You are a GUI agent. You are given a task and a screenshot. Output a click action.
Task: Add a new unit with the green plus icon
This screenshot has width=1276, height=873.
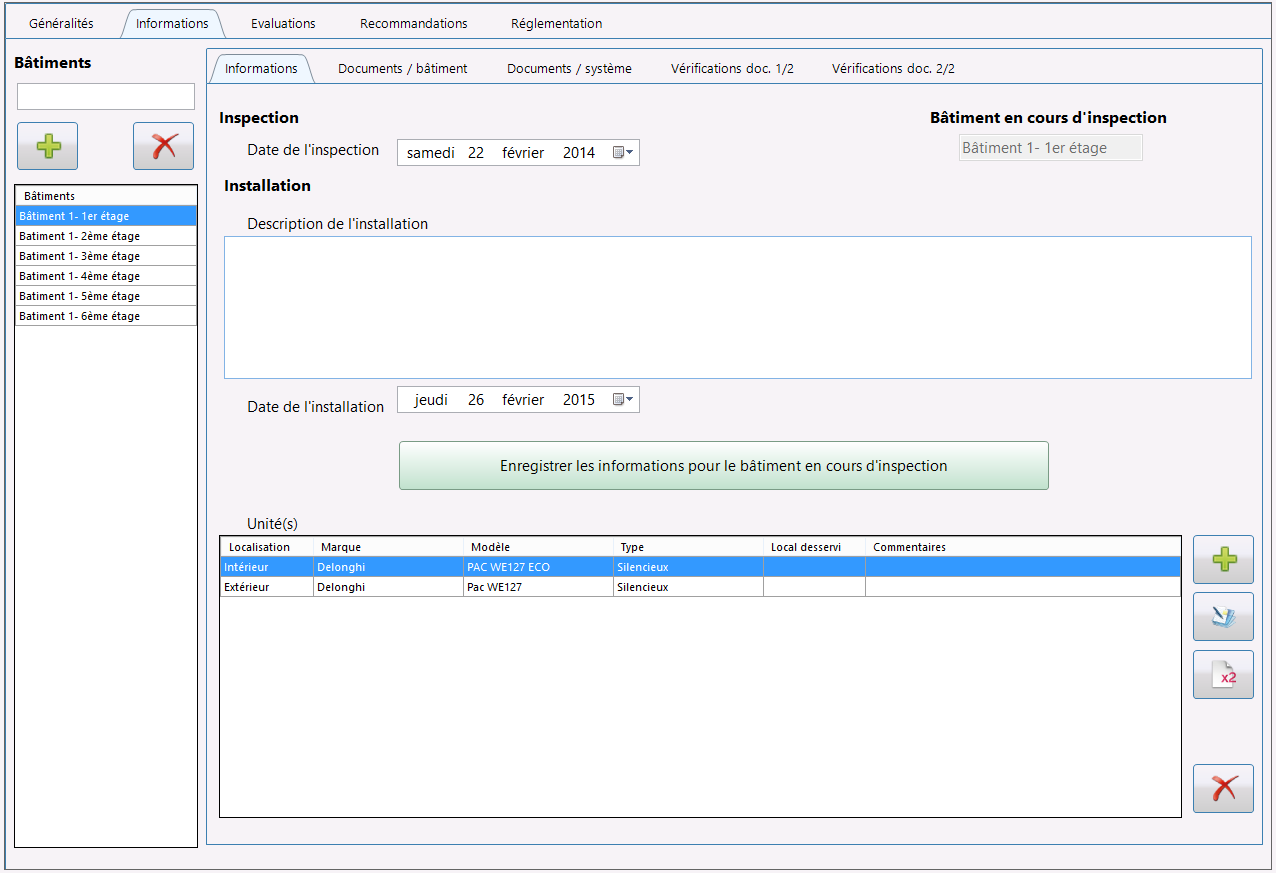point(1223,560)
